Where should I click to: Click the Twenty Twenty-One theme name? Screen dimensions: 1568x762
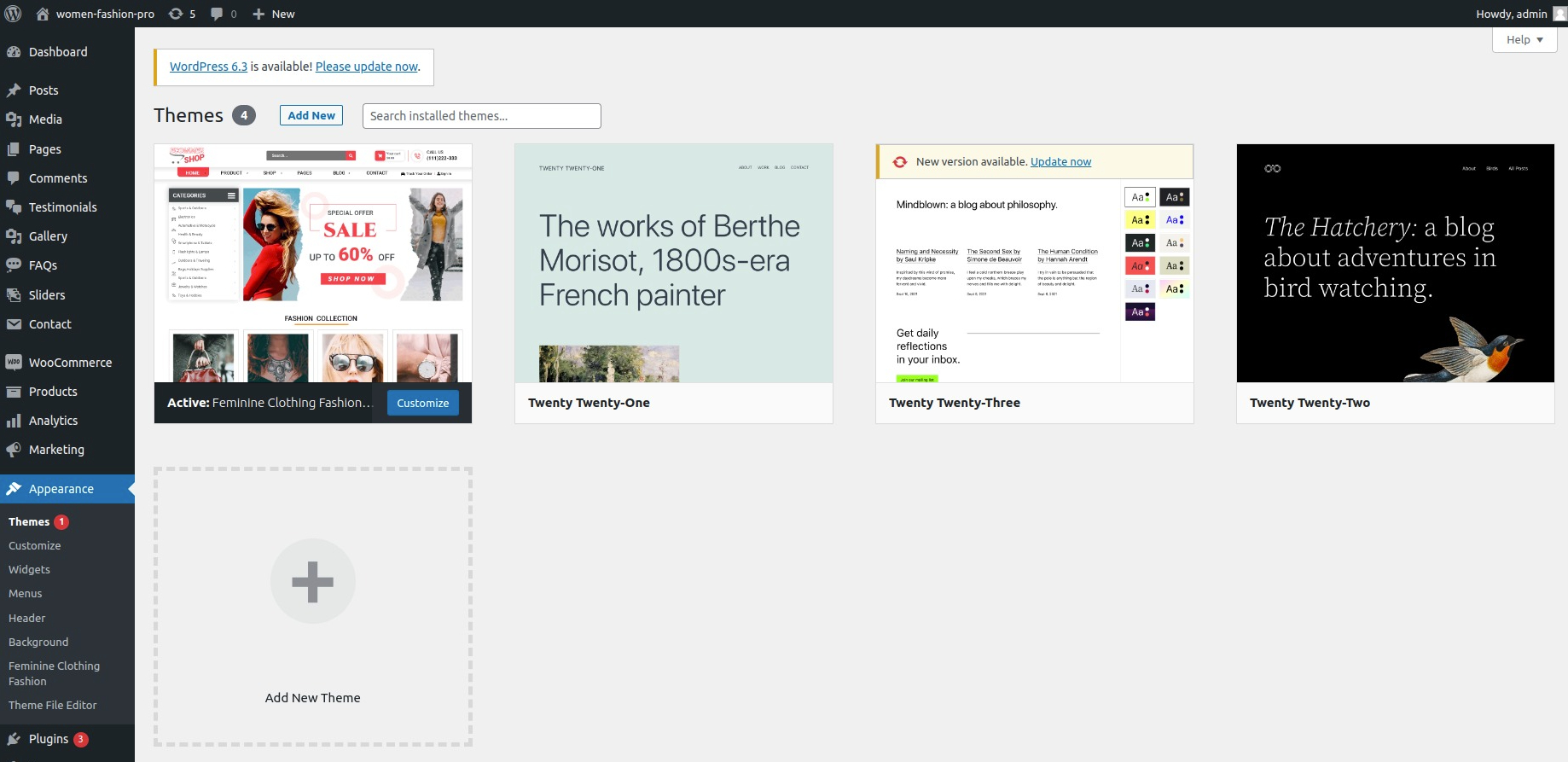tap(589, 403)
